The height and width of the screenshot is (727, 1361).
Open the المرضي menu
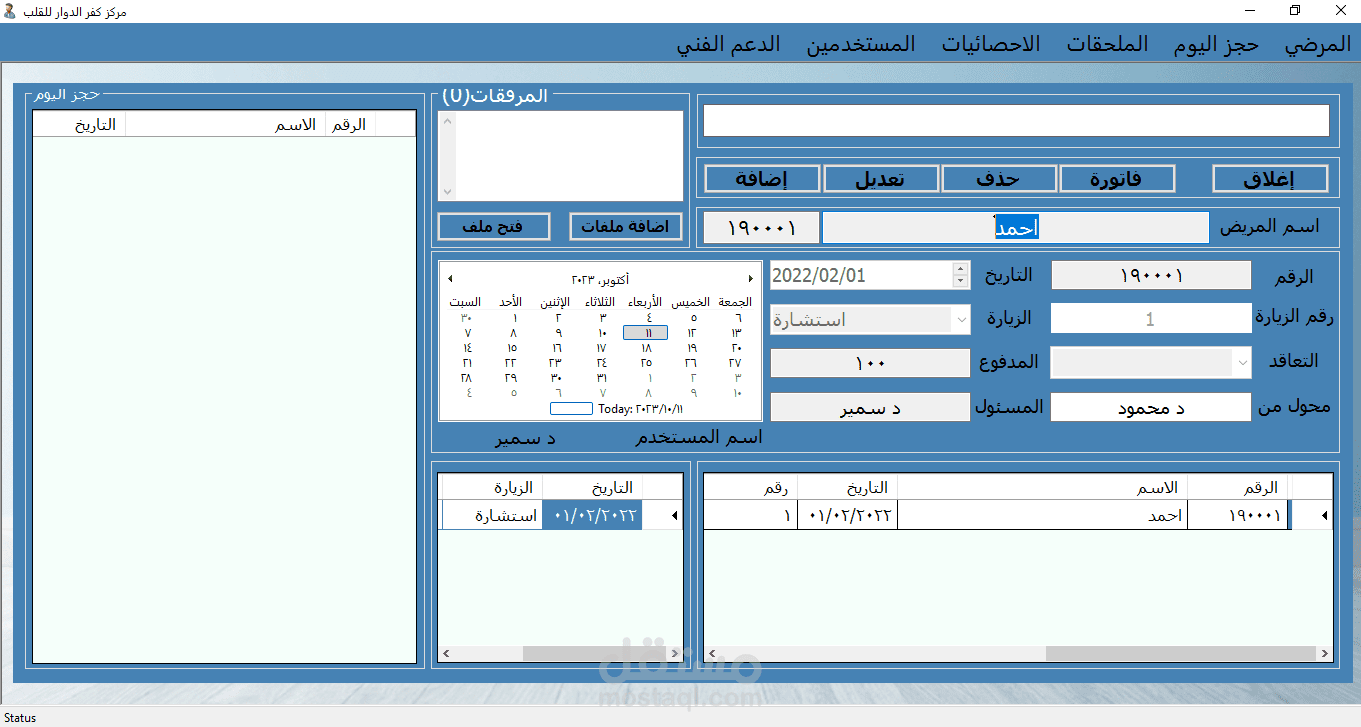(1318, 44)
